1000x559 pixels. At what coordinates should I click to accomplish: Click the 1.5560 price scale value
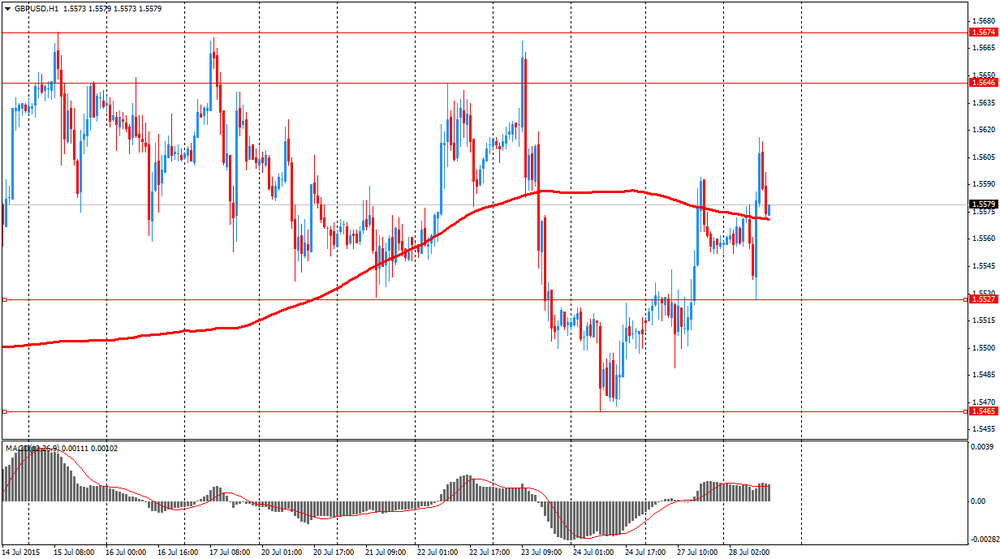983,239
